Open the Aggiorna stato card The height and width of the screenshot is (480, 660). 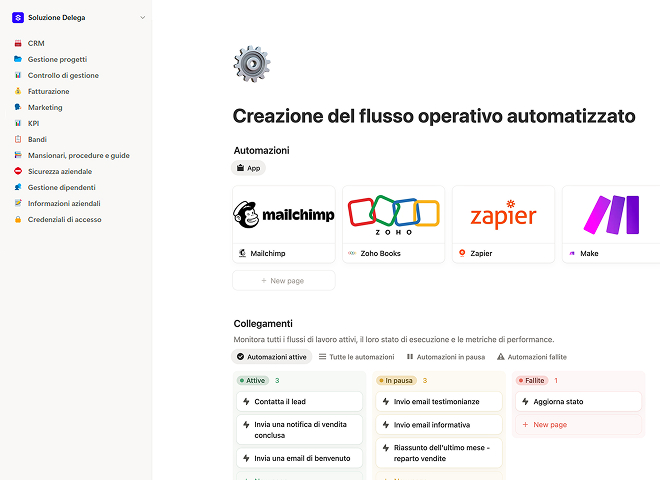578,402
